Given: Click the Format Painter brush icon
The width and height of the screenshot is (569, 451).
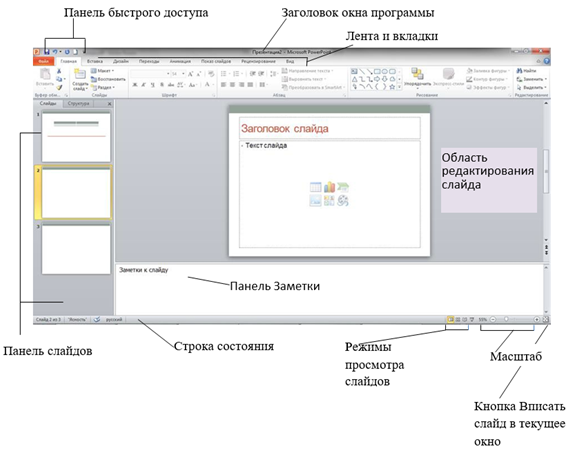Looking at the screenshot, I should click(59, 87).
